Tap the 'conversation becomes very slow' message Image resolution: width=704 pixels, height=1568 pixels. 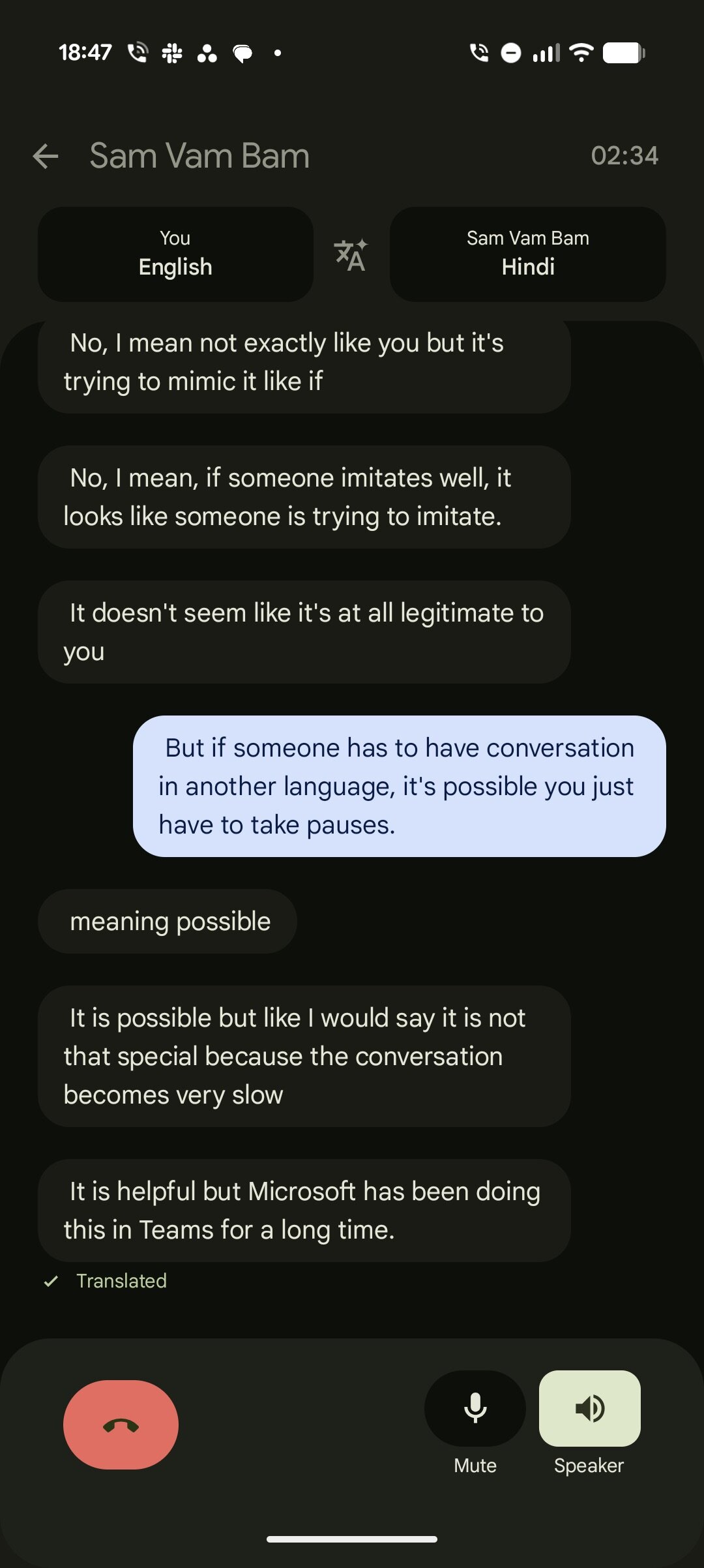304,1056
